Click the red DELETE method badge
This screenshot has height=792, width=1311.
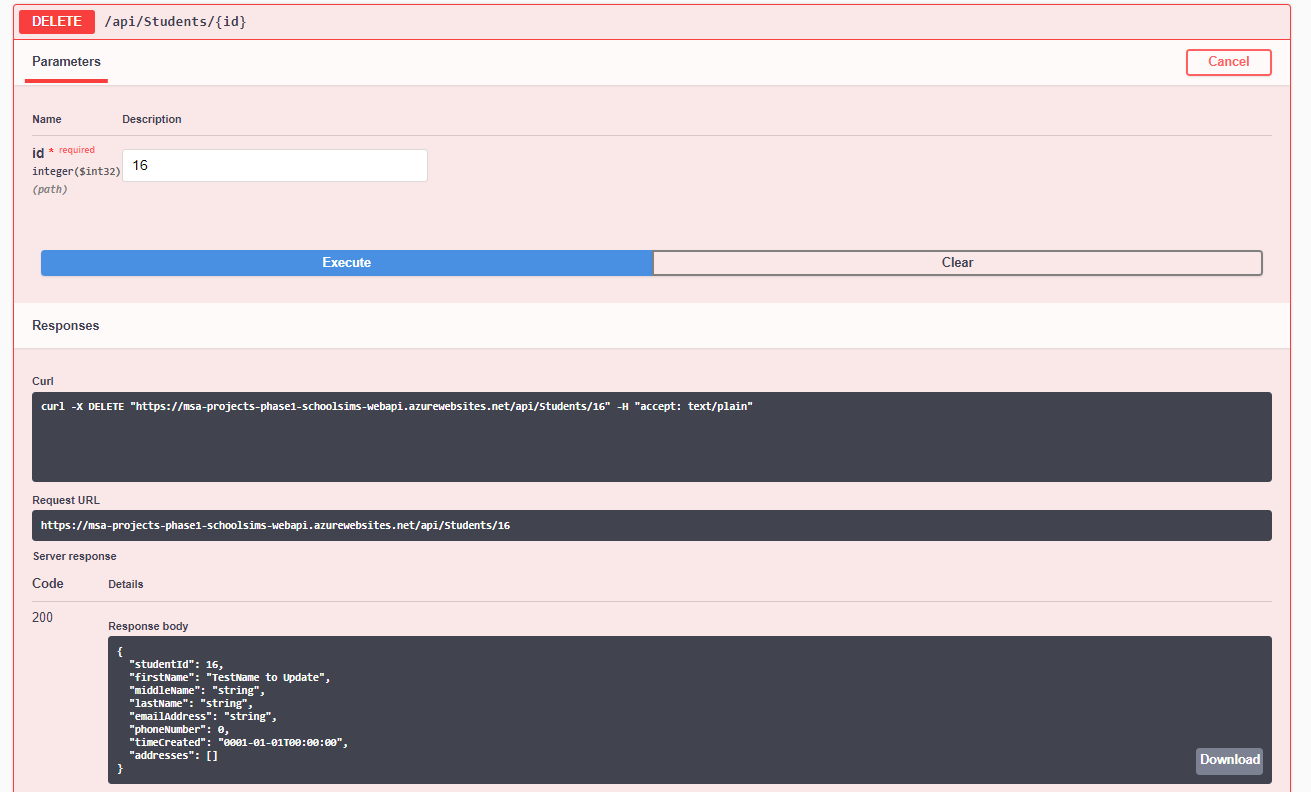(57, 21)
